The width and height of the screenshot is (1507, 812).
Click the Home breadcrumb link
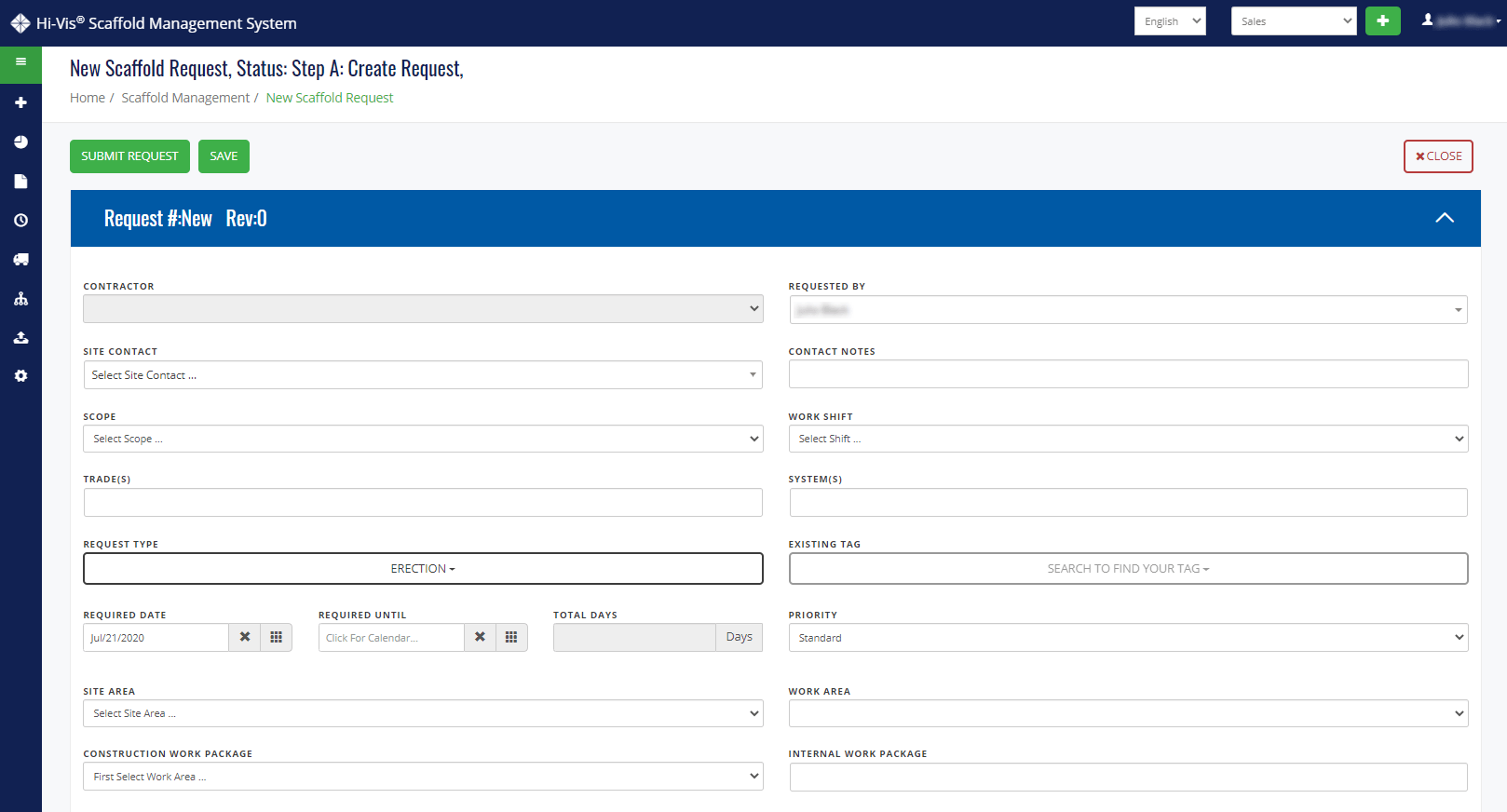pos(88,98)
